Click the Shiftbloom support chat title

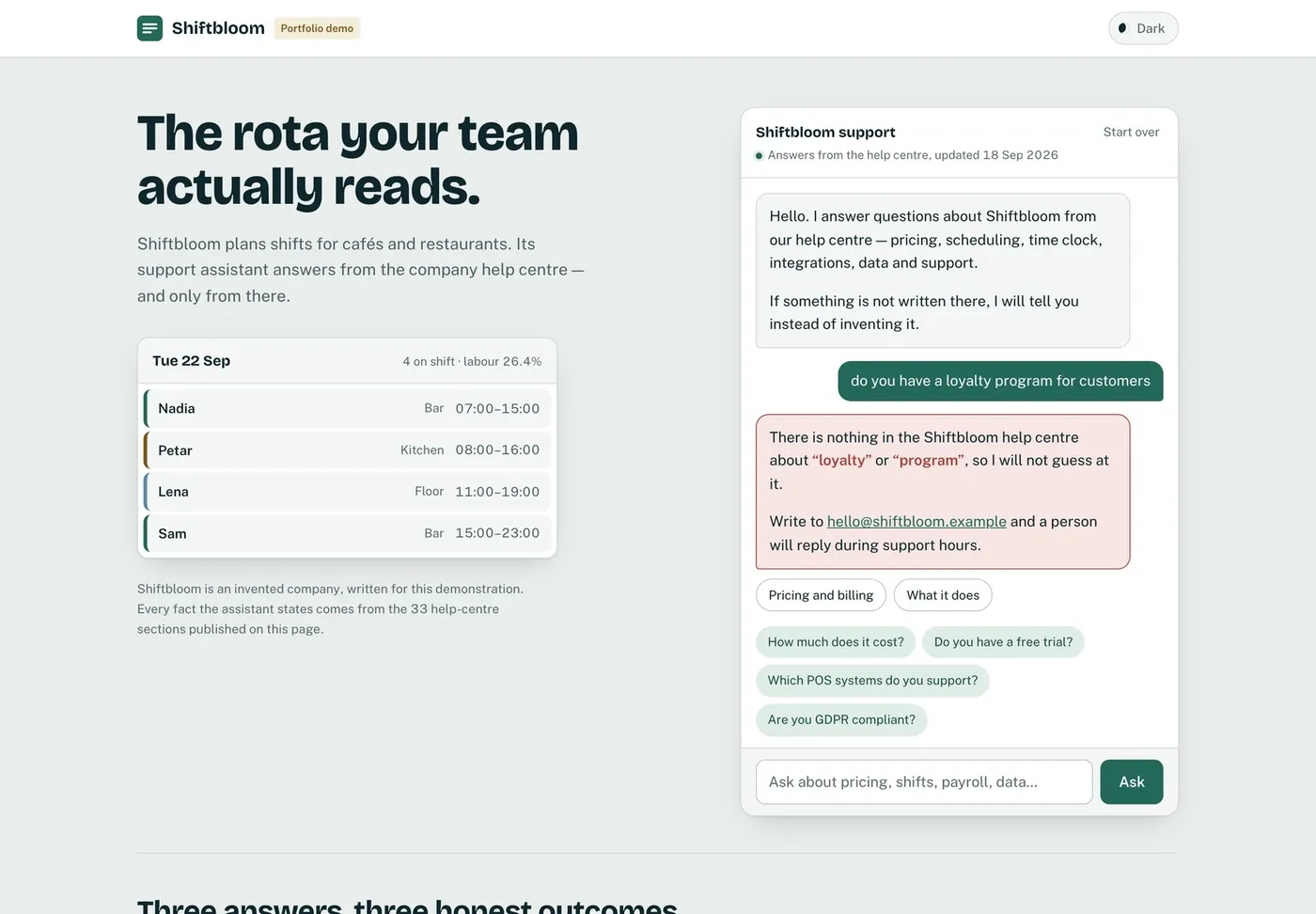[x=825, y=133]
